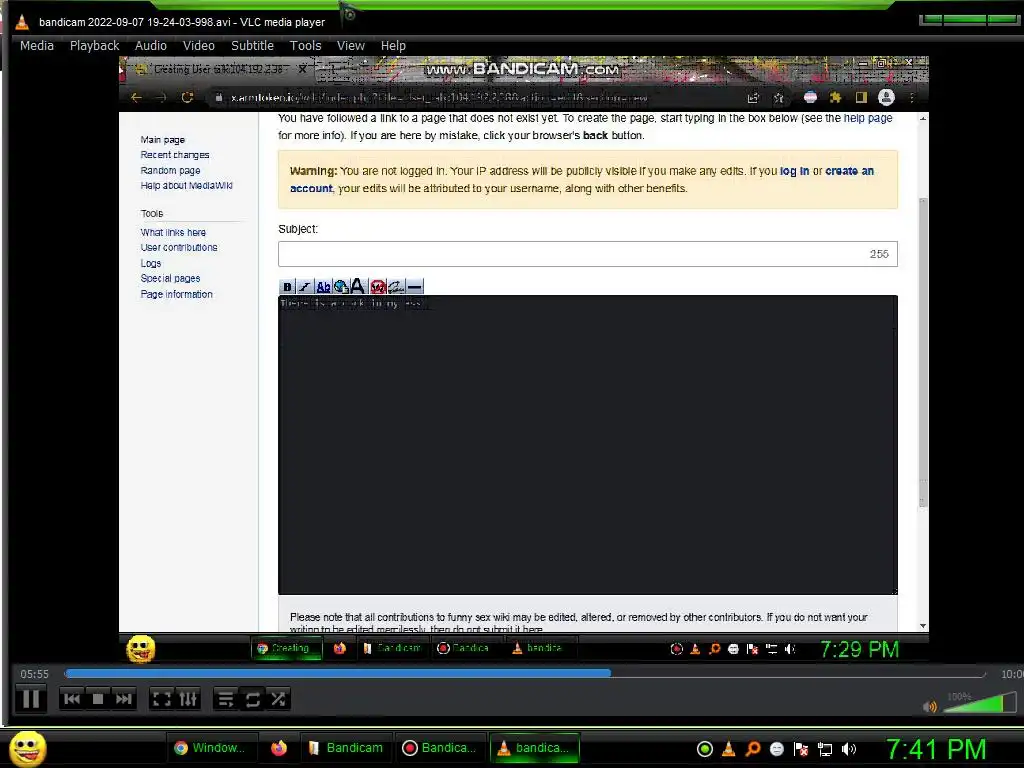
Task: Open the Tools menu
Action: pyautogui.click(x=306, y=46)
